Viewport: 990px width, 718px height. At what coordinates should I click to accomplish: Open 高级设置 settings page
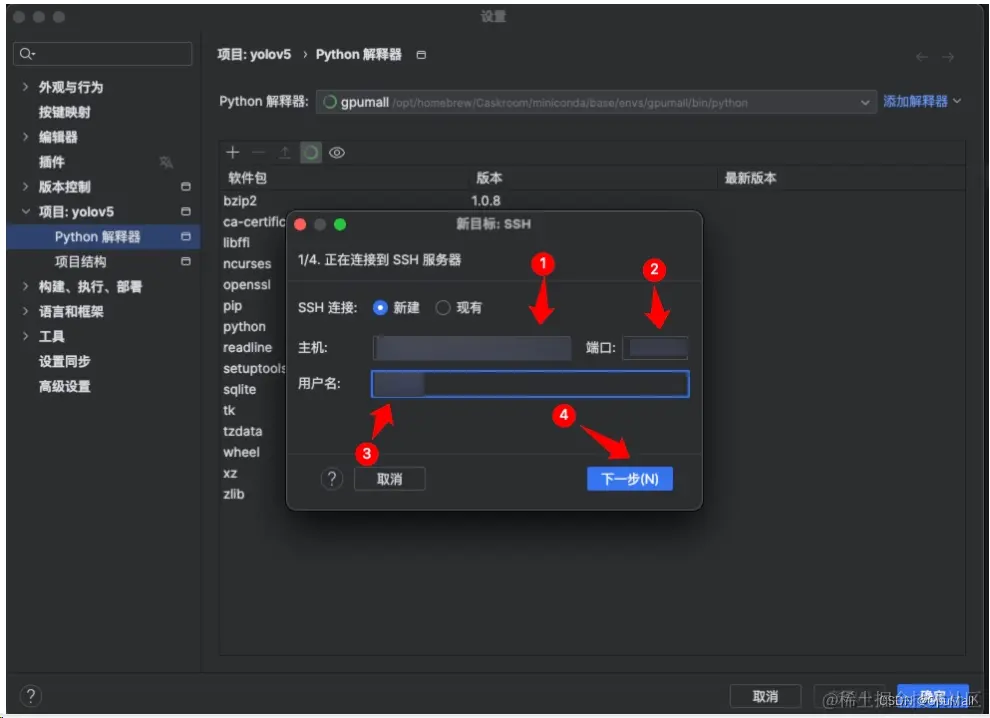(64, 386)
